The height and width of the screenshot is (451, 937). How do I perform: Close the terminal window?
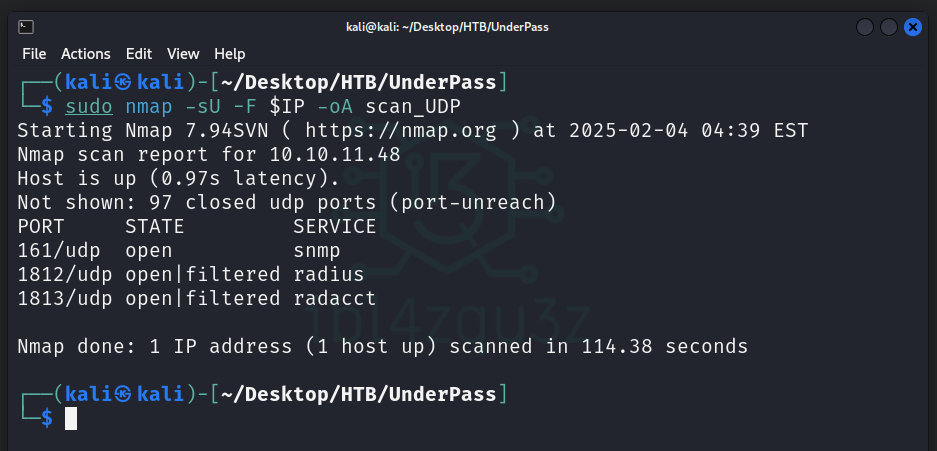click(x=912, y=27)
